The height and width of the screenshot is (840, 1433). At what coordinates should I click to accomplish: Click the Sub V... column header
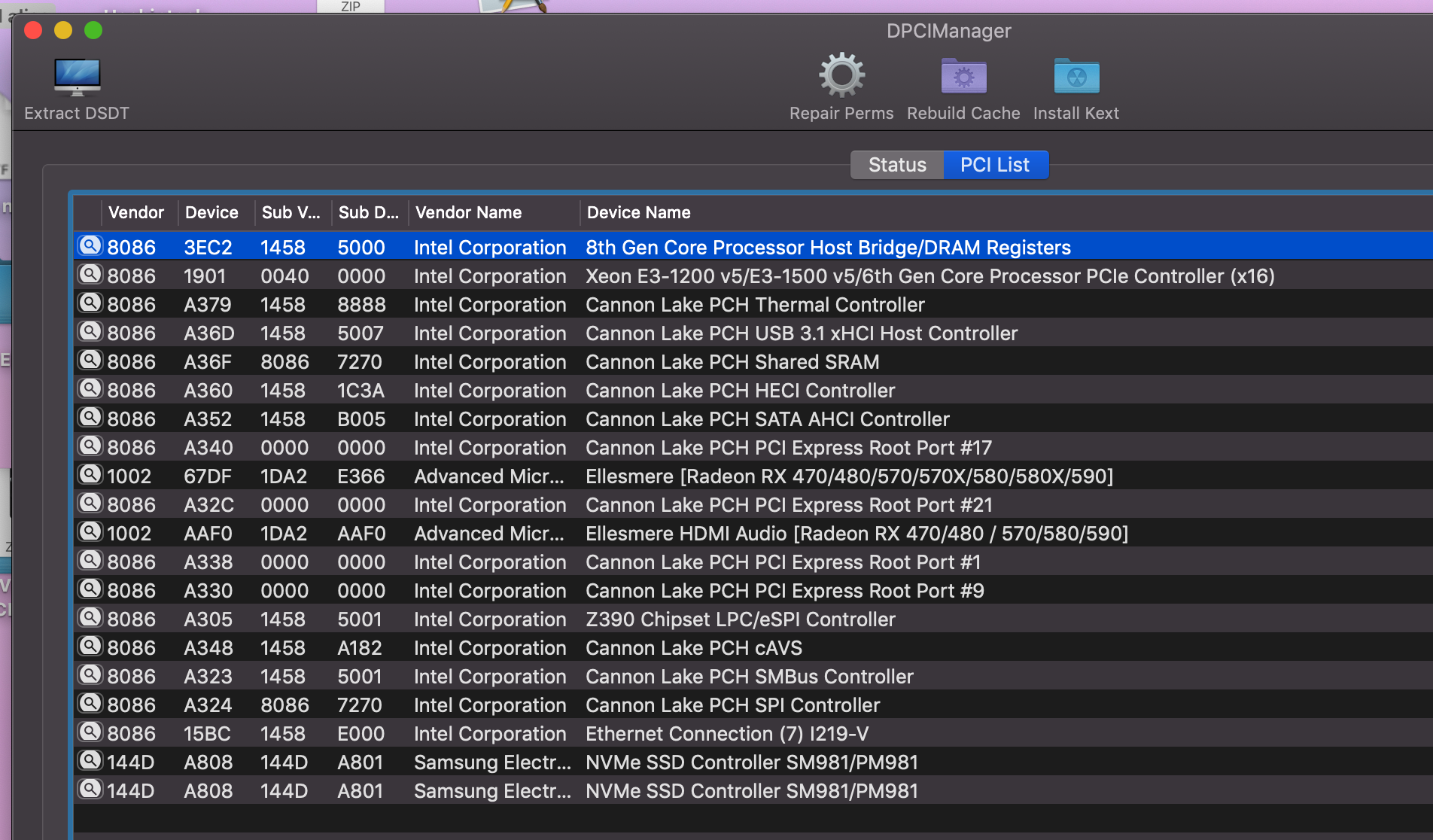pos(294,213)
